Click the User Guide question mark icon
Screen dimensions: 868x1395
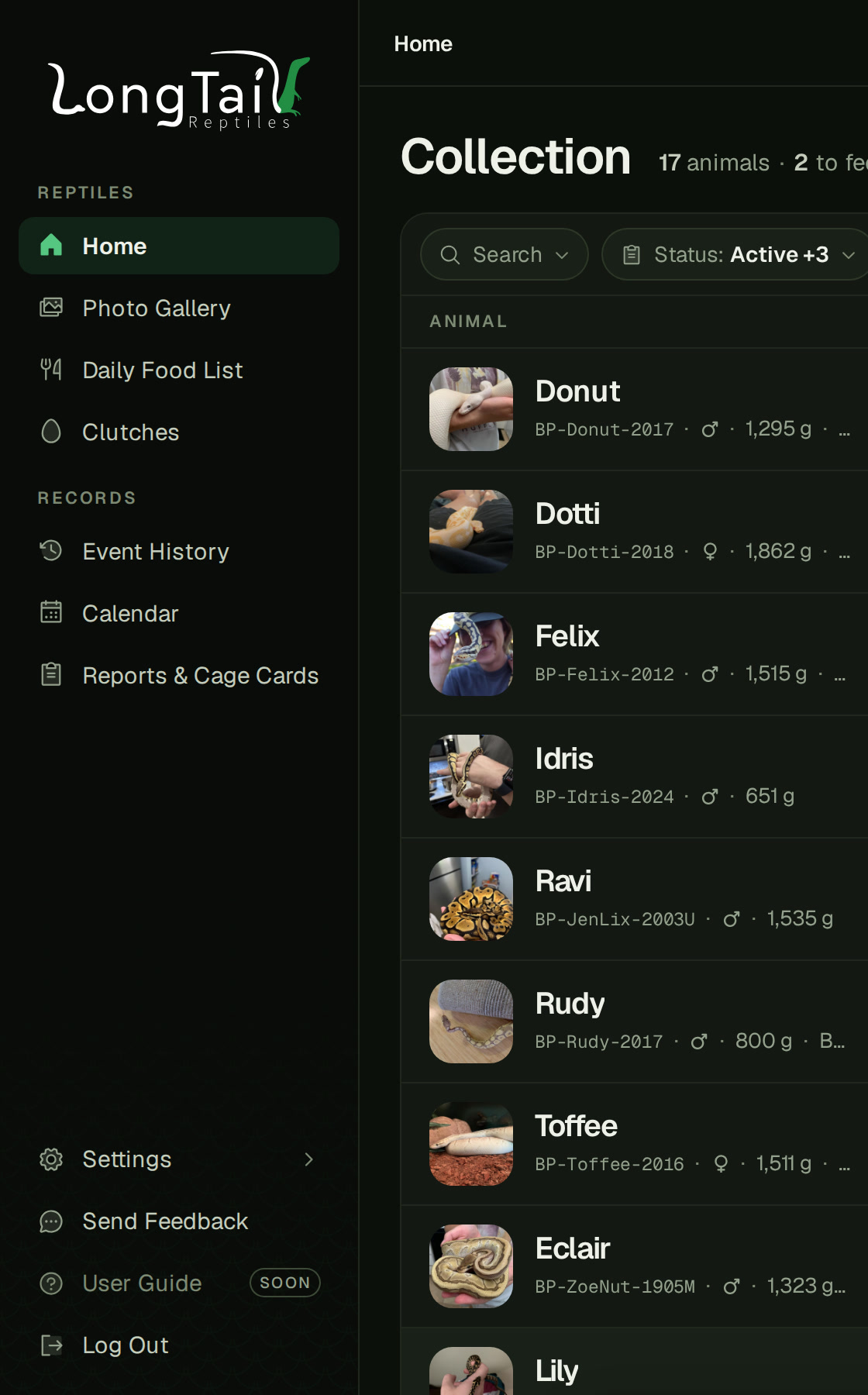point(51,1283)
